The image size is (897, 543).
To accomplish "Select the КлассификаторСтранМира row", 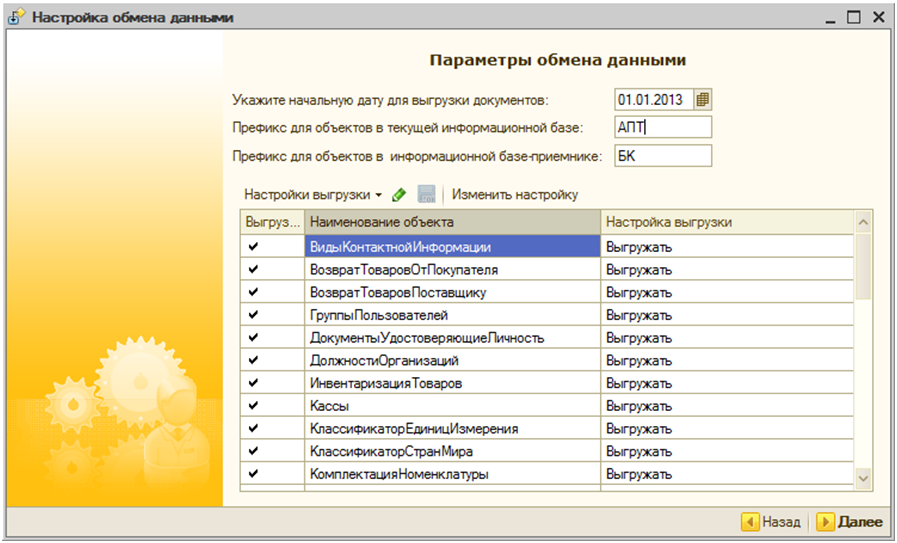I will click(x=452, y=452).
